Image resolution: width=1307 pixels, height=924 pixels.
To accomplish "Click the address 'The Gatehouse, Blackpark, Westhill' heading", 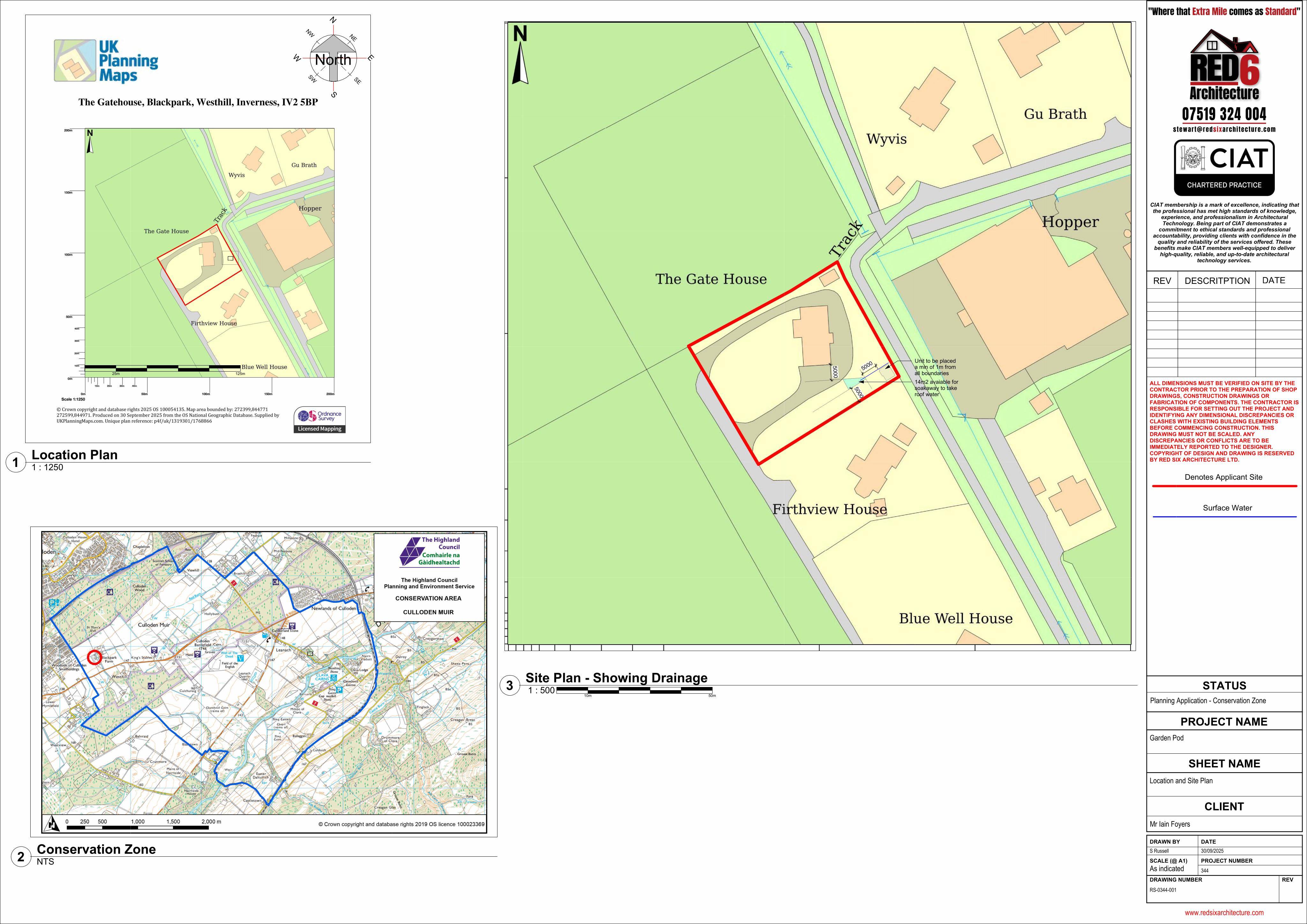I will 198,102.
